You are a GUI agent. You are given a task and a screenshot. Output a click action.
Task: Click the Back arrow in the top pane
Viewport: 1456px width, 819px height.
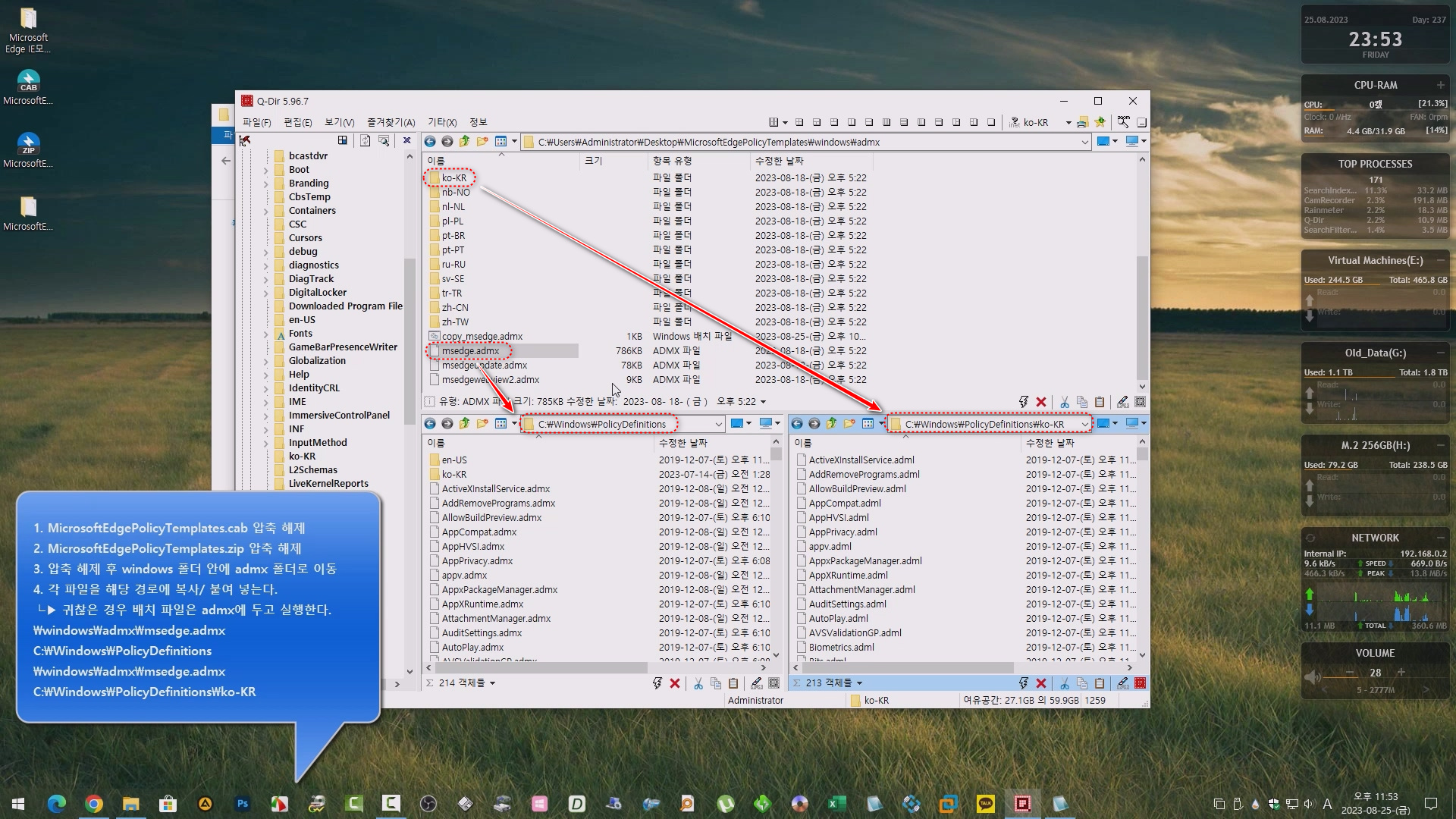[430, 142]
